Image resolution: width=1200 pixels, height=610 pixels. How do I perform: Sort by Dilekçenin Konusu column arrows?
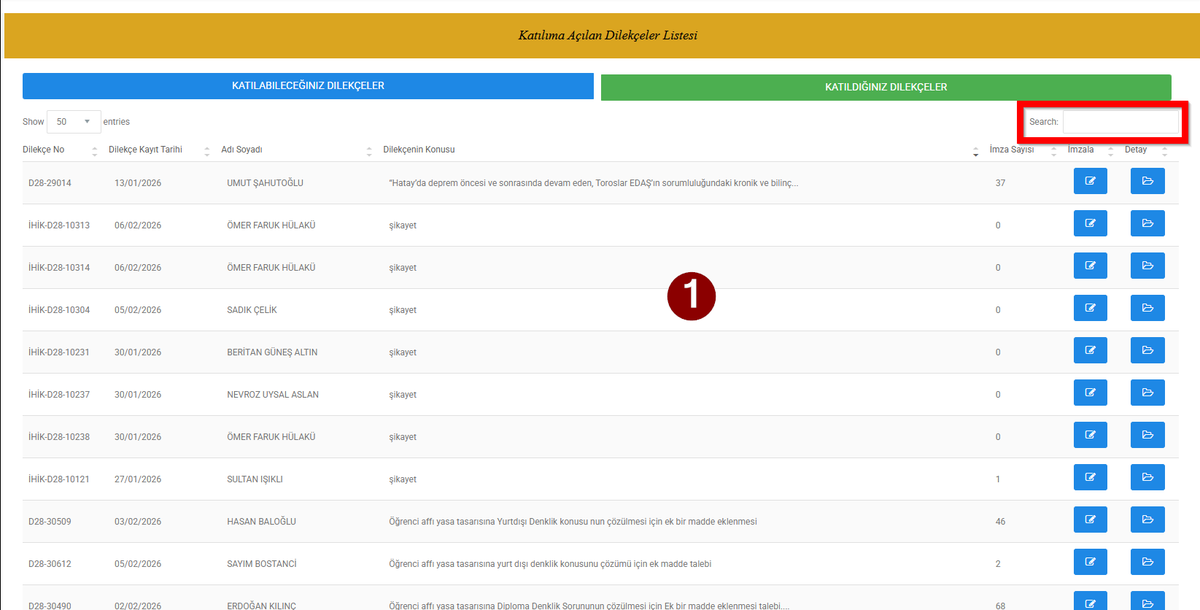[975, 151]
